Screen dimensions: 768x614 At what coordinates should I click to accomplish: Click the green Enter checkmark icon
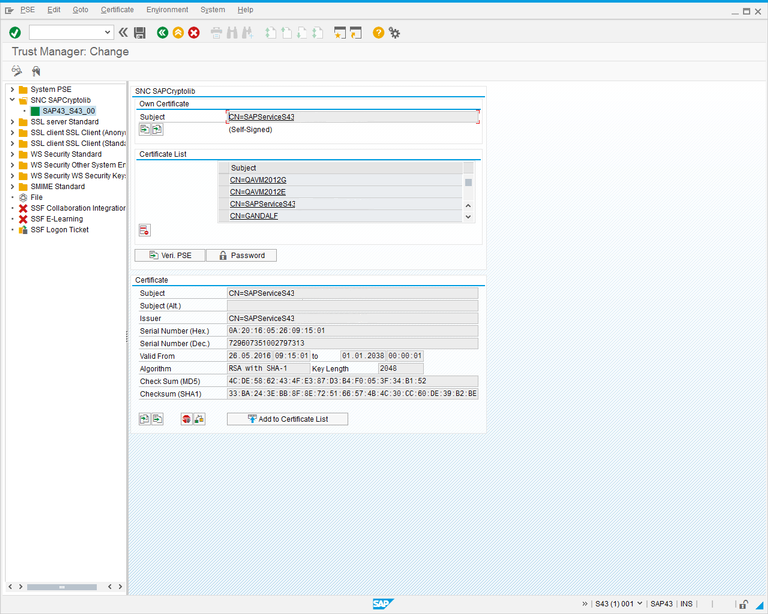click(15, 33)
